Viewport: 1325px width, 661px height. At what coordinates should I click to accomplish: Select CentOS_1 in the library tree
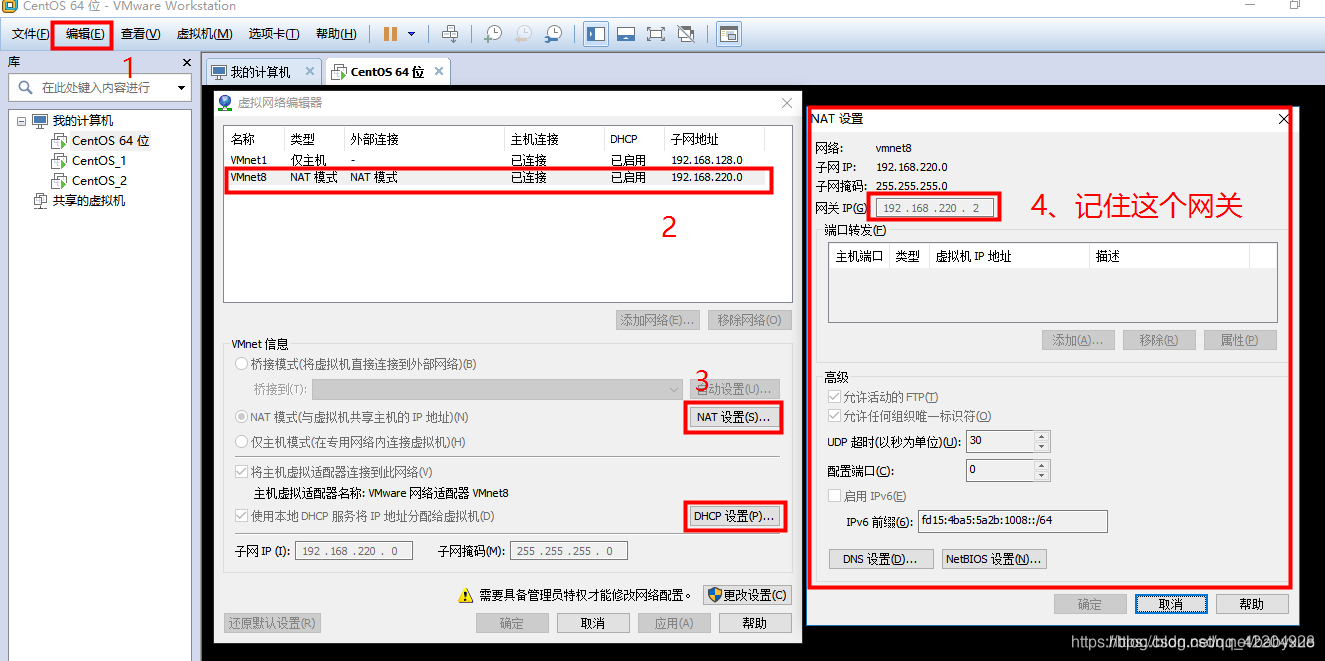coord(98,161)
